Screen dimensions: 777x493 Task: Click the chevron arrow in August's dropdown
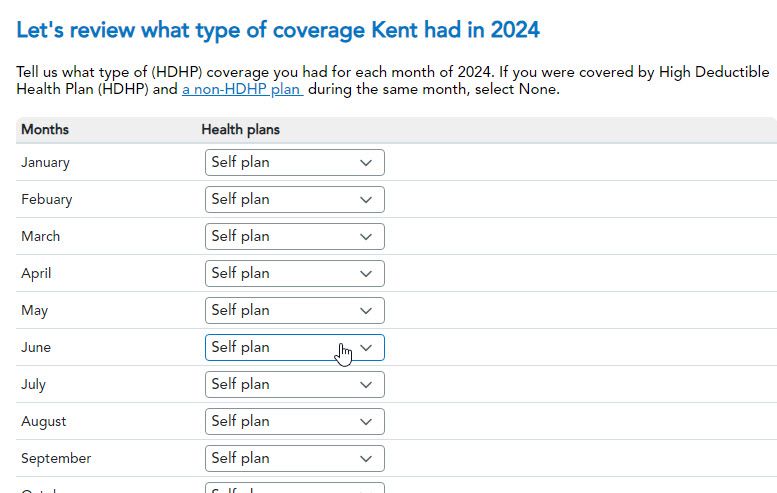pos(366,421)
